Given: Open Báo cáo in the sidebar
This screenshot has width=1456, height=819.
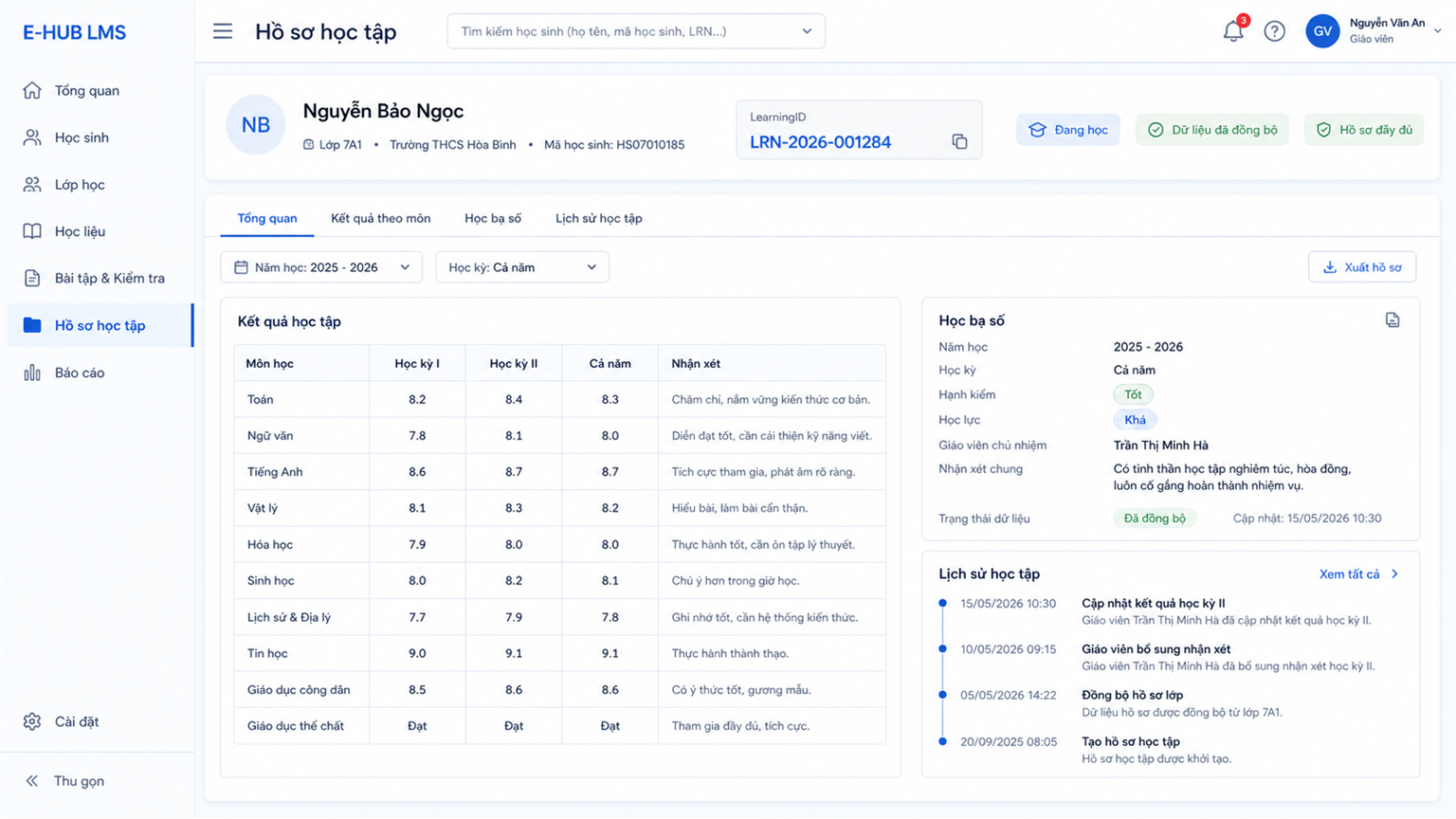Looking at the screenshot, I should click(99, 373).
